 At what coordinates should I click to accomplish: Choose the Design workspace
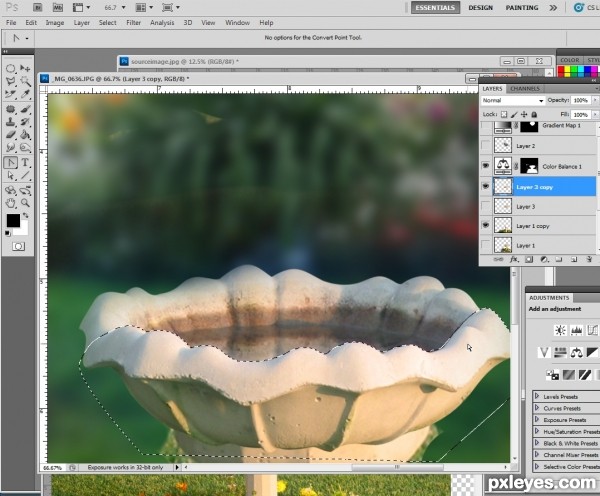(481, 8)
